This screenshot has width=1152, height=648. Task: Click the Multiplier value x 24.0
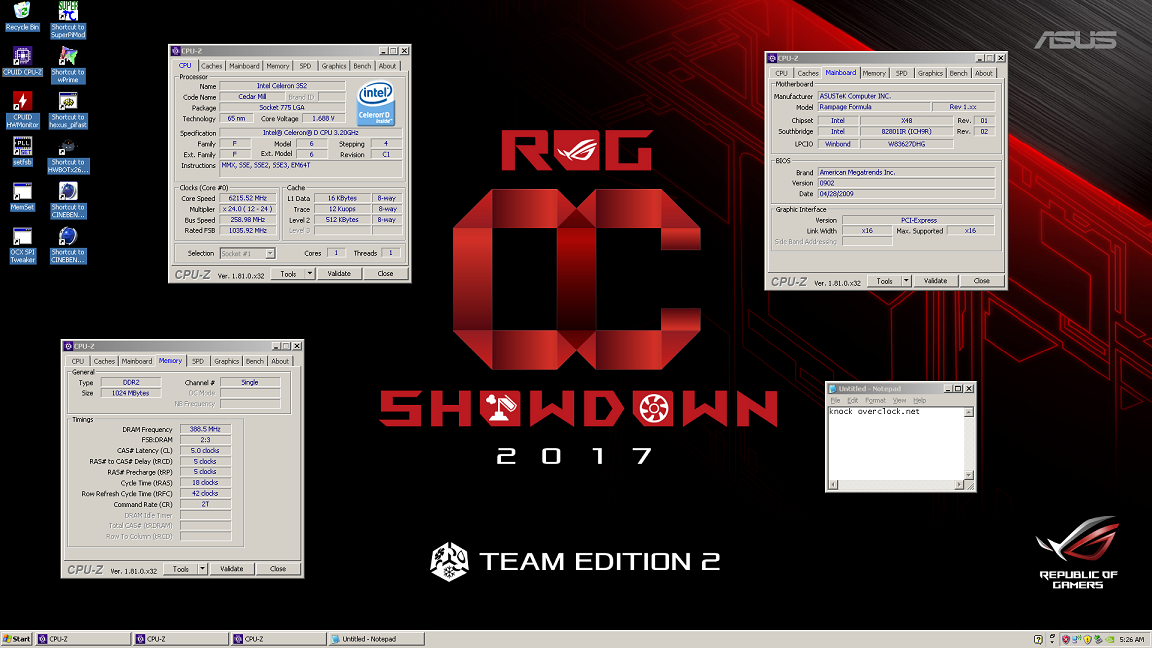[248, 209]
